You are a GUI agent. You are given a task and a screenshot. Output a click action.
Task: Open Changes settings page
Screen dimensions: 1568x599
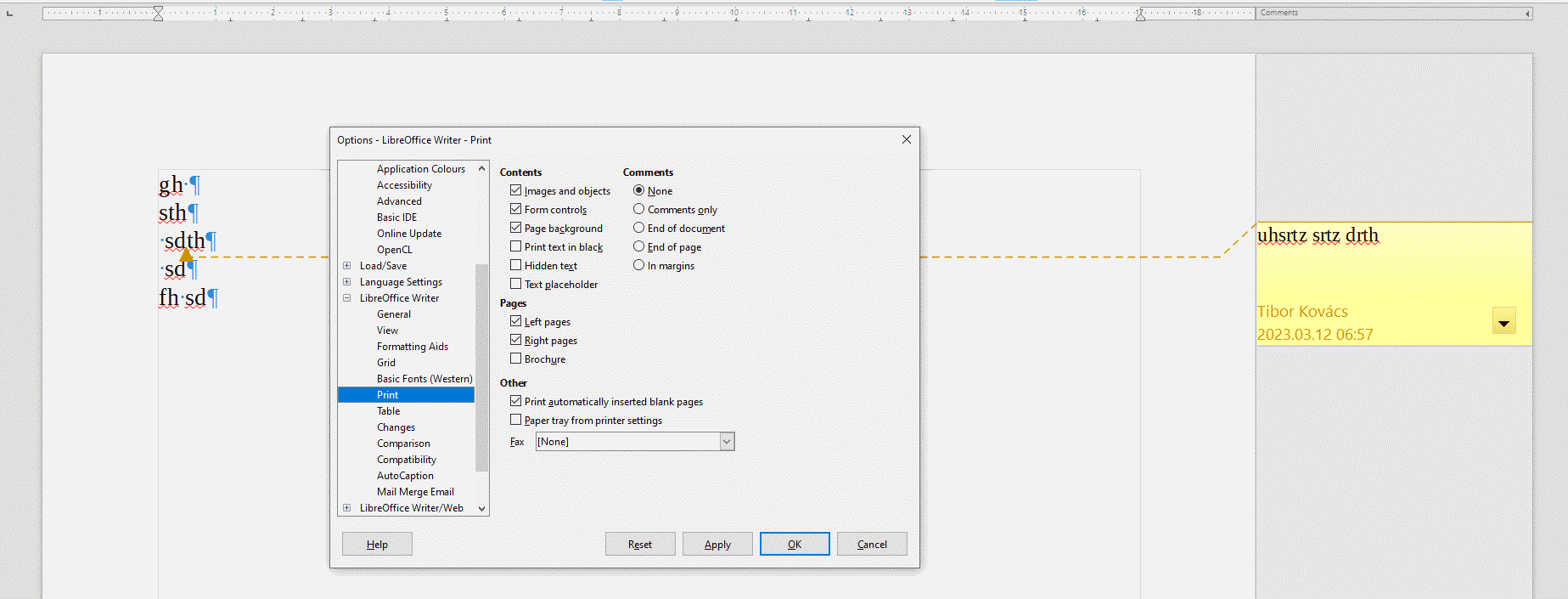pos(396,427)
